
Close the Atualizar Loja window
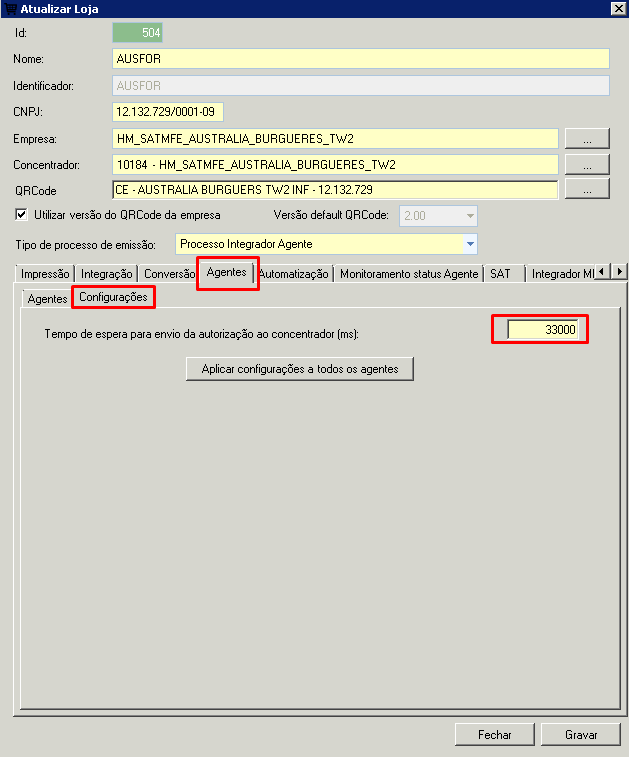617,9
